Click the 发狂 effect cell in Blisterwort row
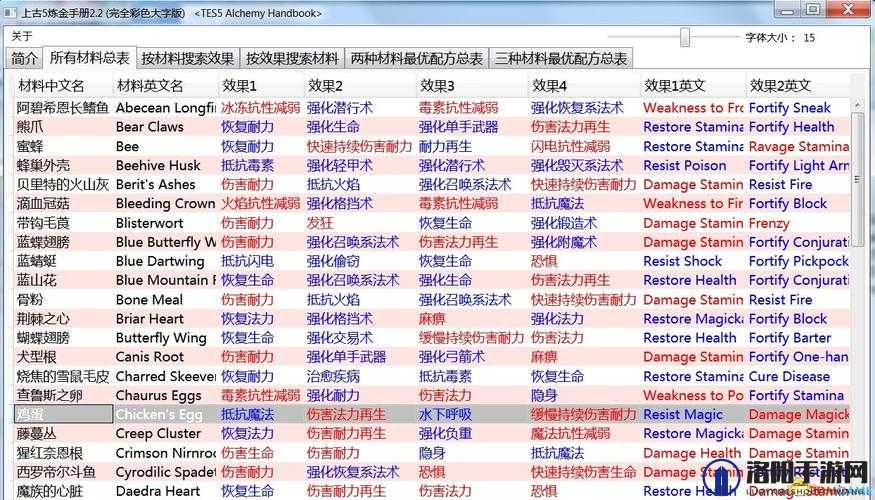This screenshot has width=875, height=500. click(320, 223)
